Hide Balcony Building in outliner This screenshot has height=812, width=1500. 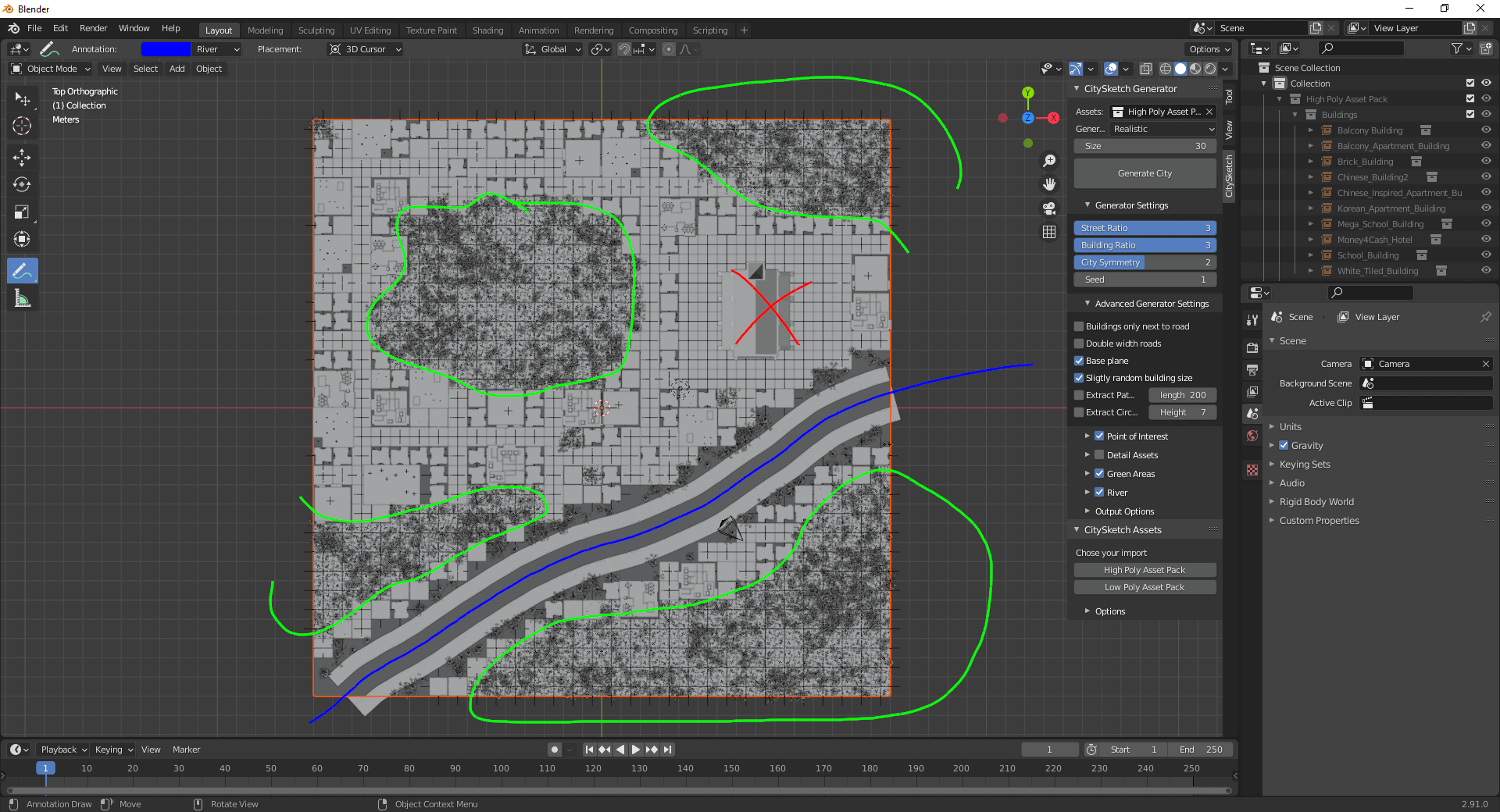pos(1486,130)
